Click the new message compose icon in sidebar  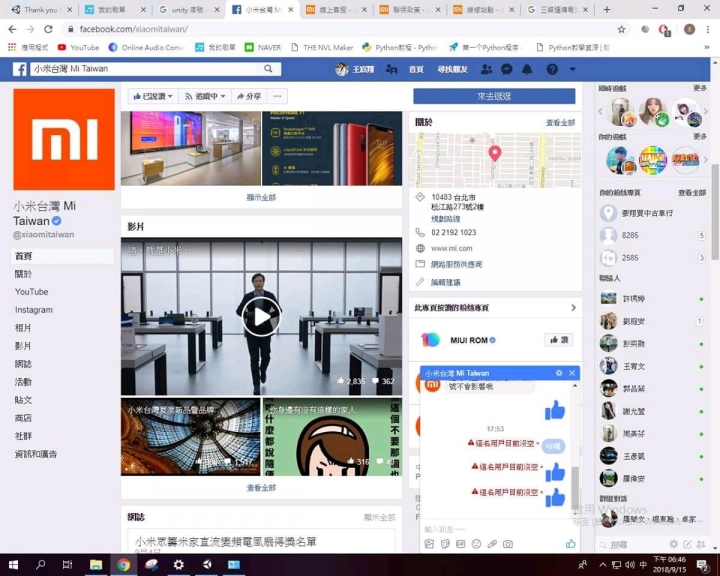(x=687, y=544)
